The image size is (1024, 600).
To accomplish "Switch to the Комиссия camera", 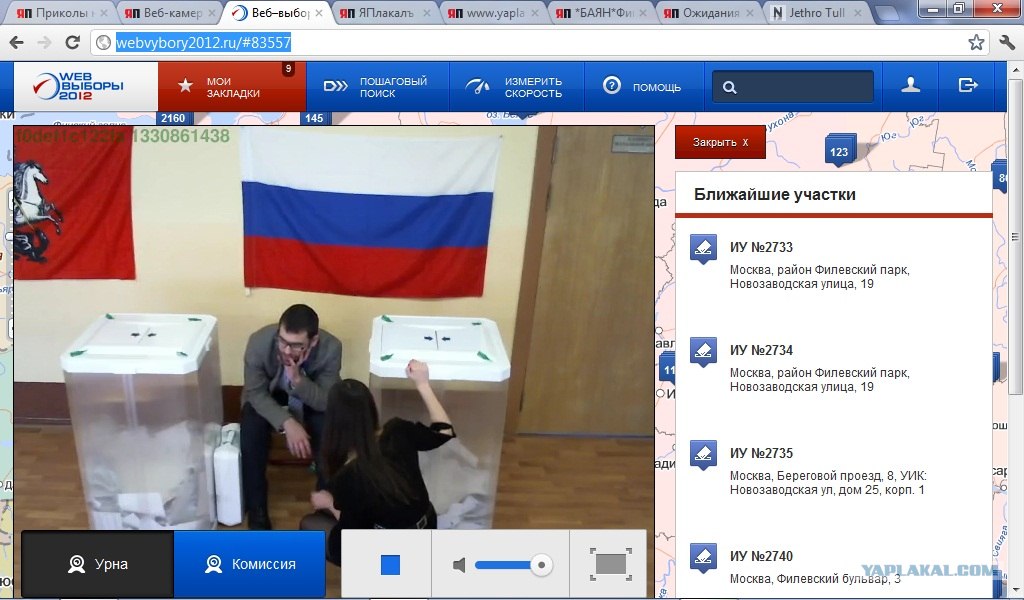I will (x=250, y=563).
